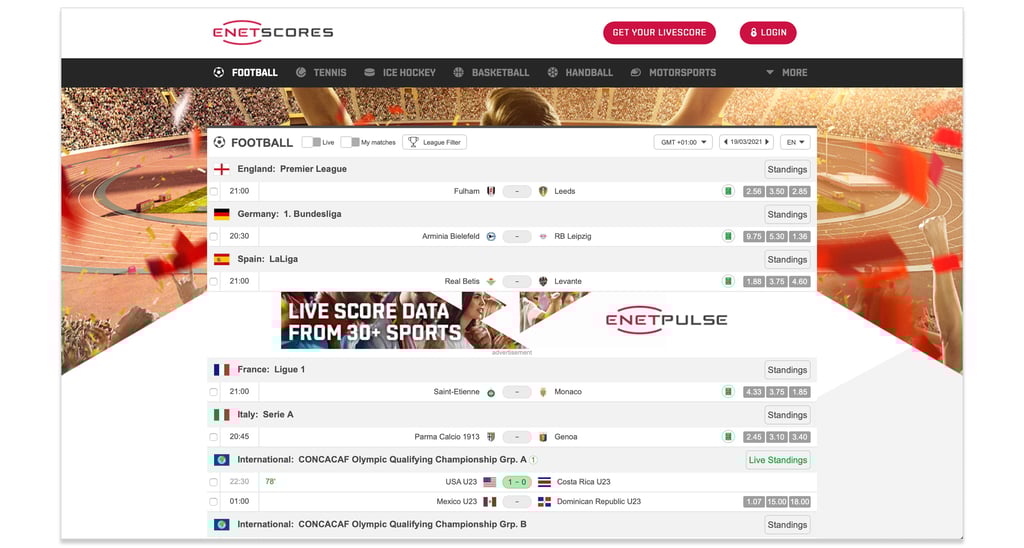Open LaLiga Standings
Image resolution: width=1024 pixels, height=548 pixels.
tap(787, 259)
